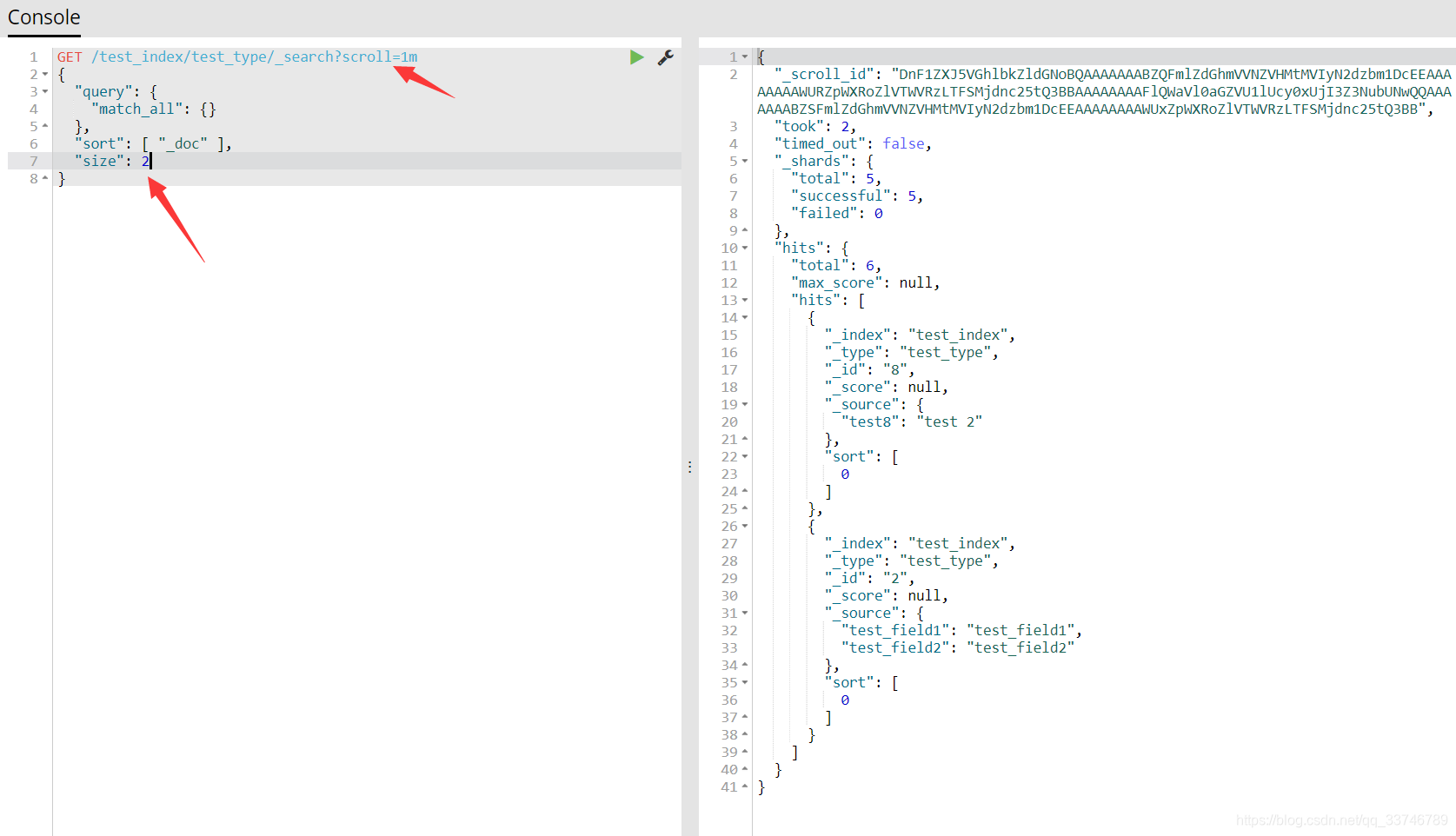The image size is (1456, 836).
Task: Collapse the "_shards" block fold arrow at line 5
Action: click(745, 162)
